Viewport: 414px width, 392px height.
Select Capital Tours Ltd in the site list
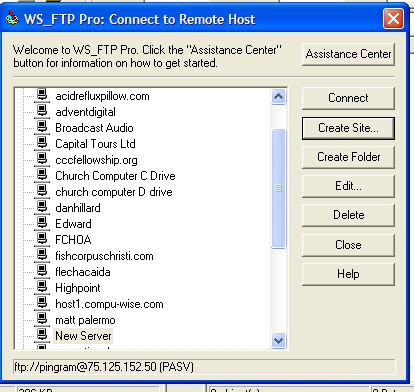pos(95,144)
